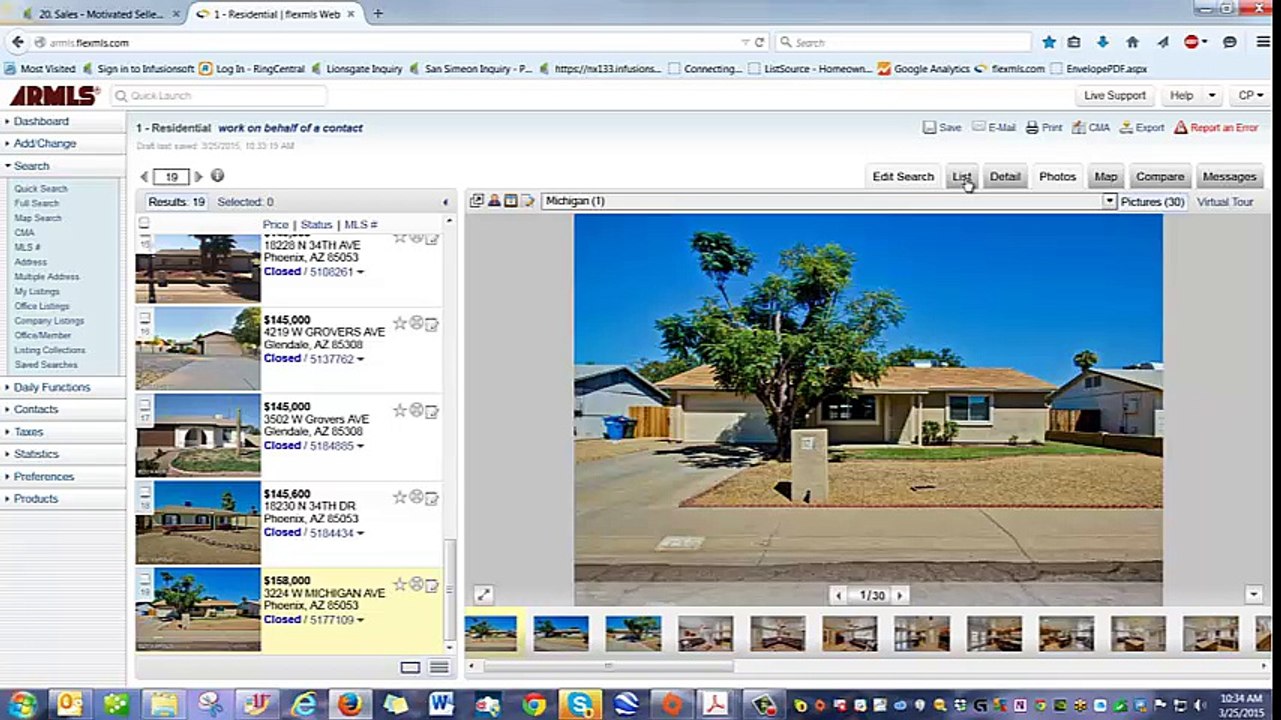
Task: Open MLS 5108261 dropdown arrow
Action: tap(360, 272)
